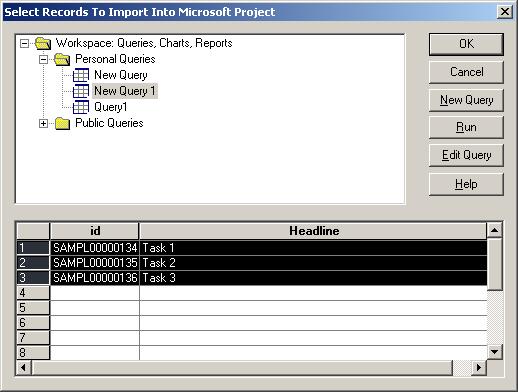This screenshot has width=518, height=392.
Task: Select row header 3
Action: point(33,278)
